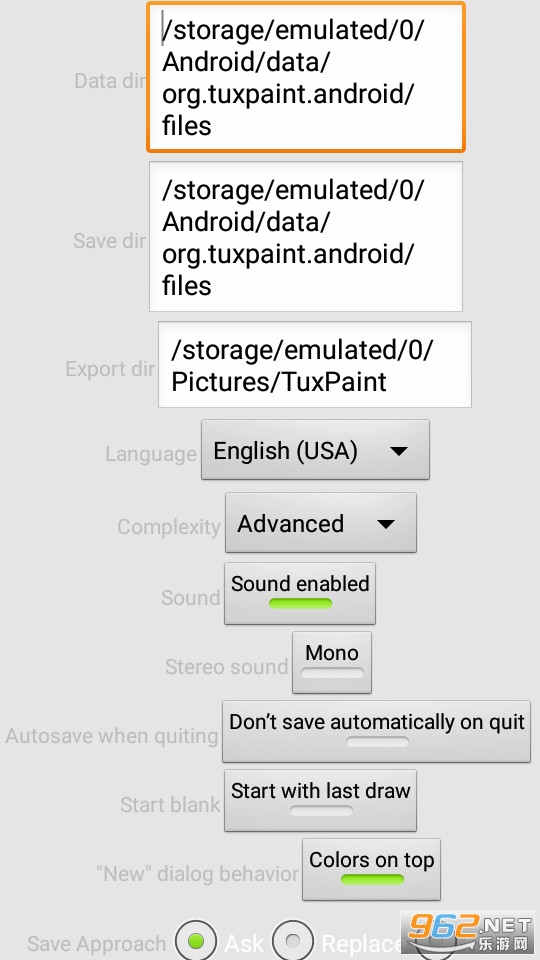This screenshot has height=960, width=540.
Task: Click the green indicator under Colors on top
Action: pos(372,879)
